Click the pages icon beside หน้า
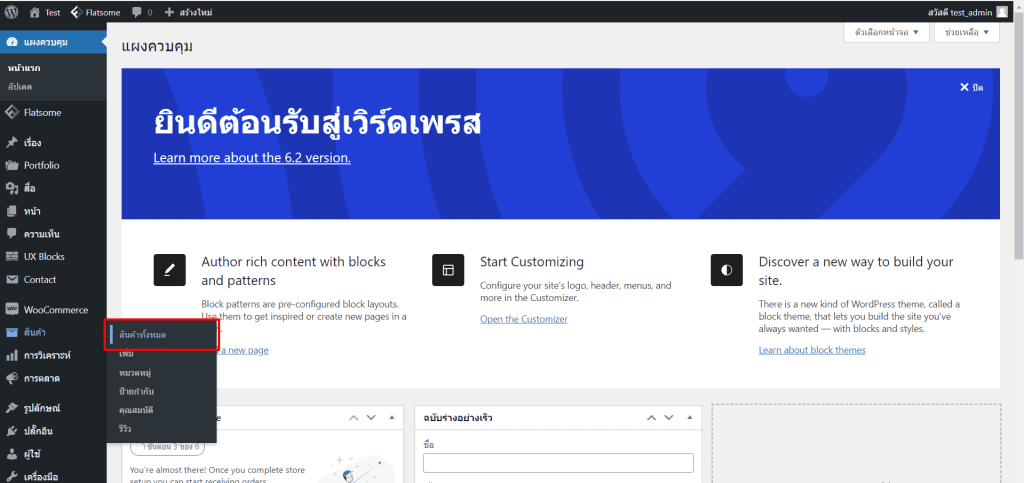The width and height of the screenshot is (1024, 483). pos(12,211)
